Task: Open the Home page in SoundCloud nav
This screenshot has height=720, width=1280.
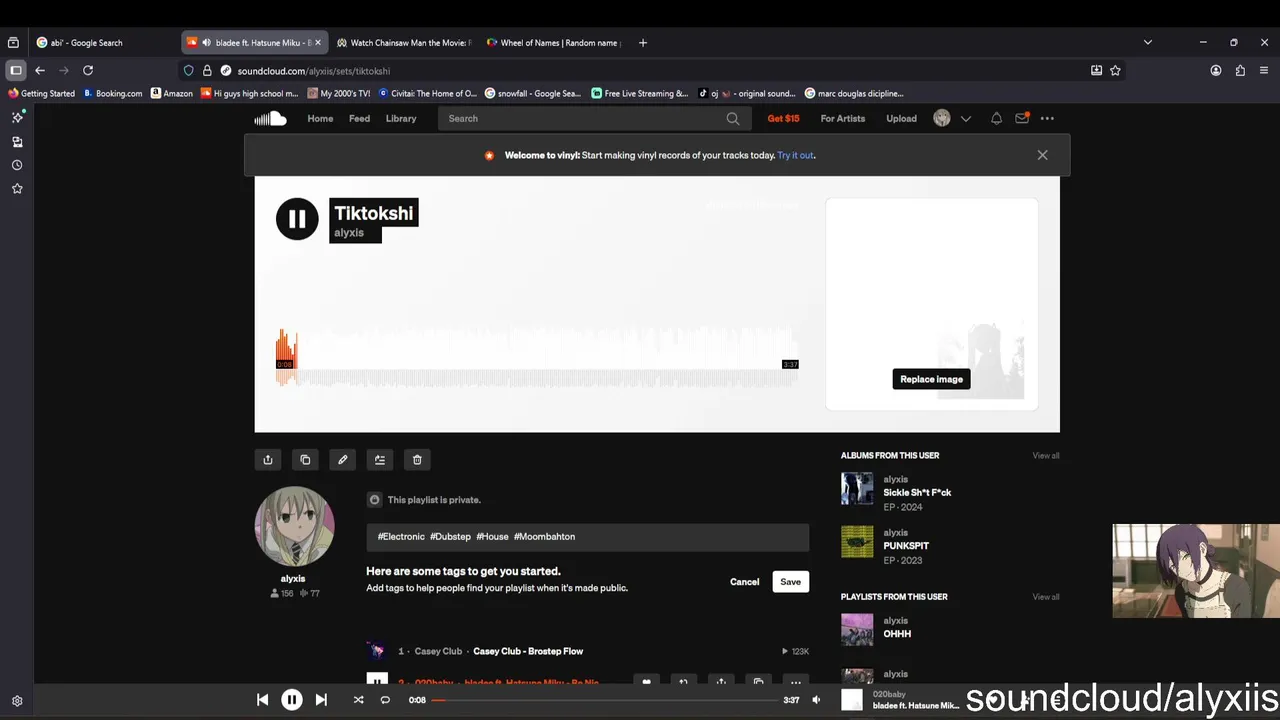Action: [320, 118]
